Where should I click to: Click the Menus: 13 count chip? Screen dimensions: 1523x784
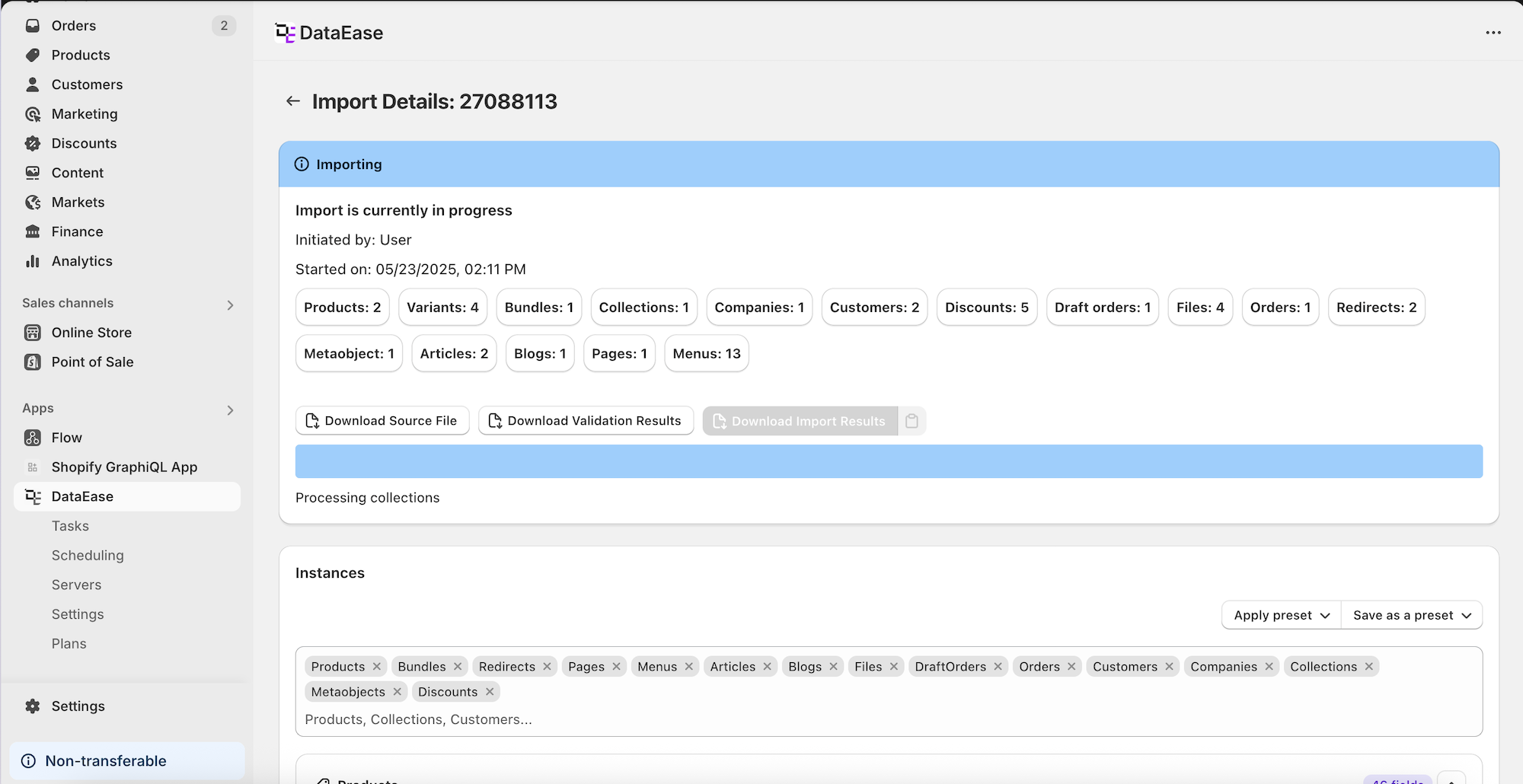(707, 354)
